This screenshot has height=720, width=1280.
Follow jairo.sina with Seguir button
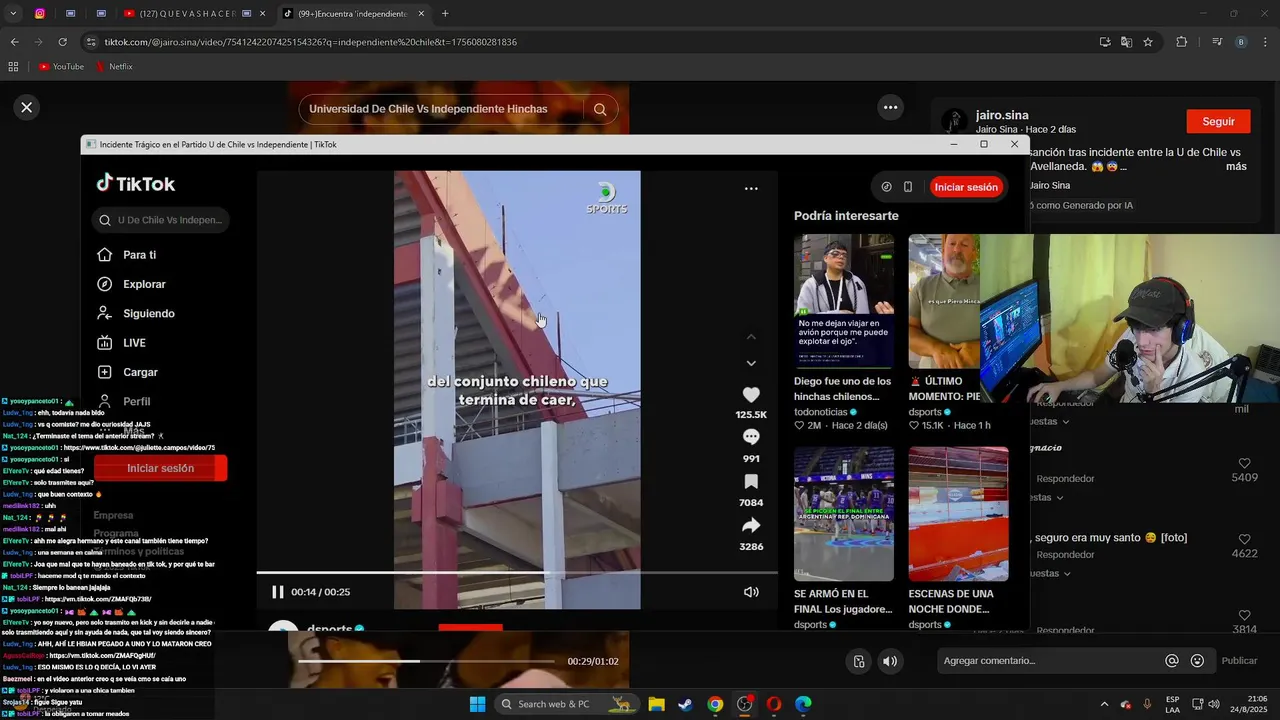[x=1218, y=121]
